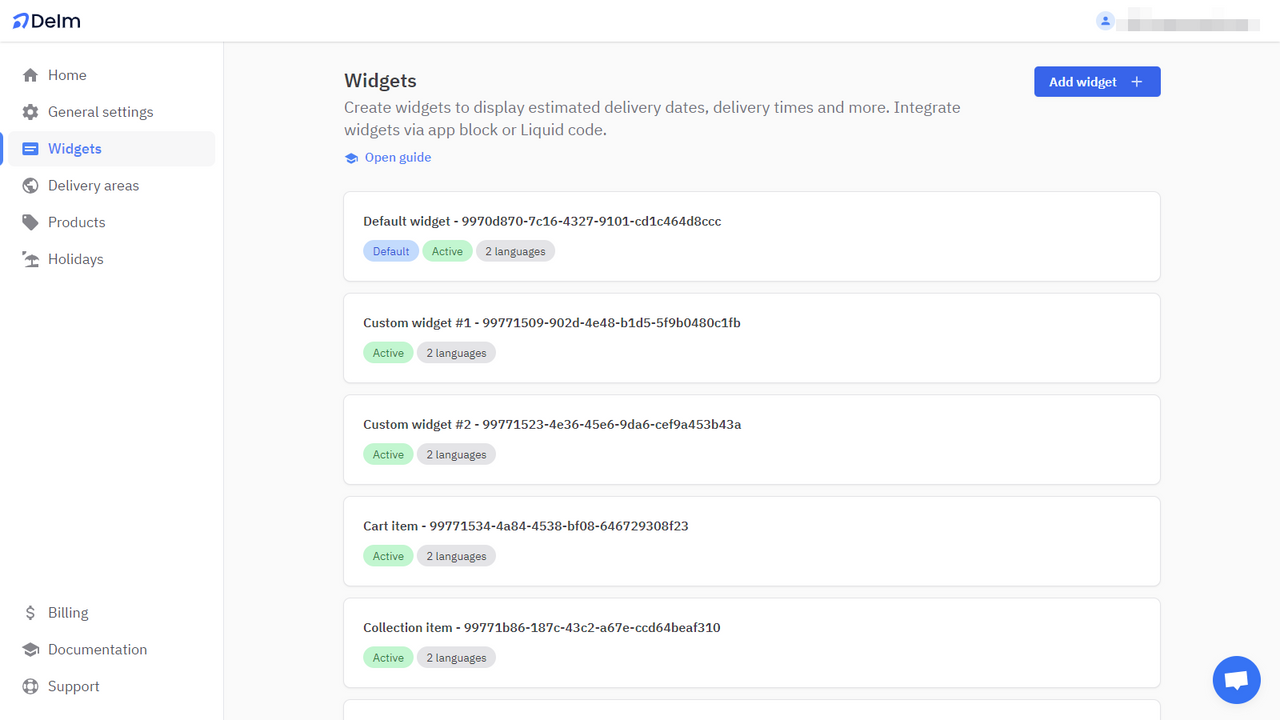This screenshot has height=720, width=1280.
Task: Click the Support globe icon
Action: click(x=31, y=686)
